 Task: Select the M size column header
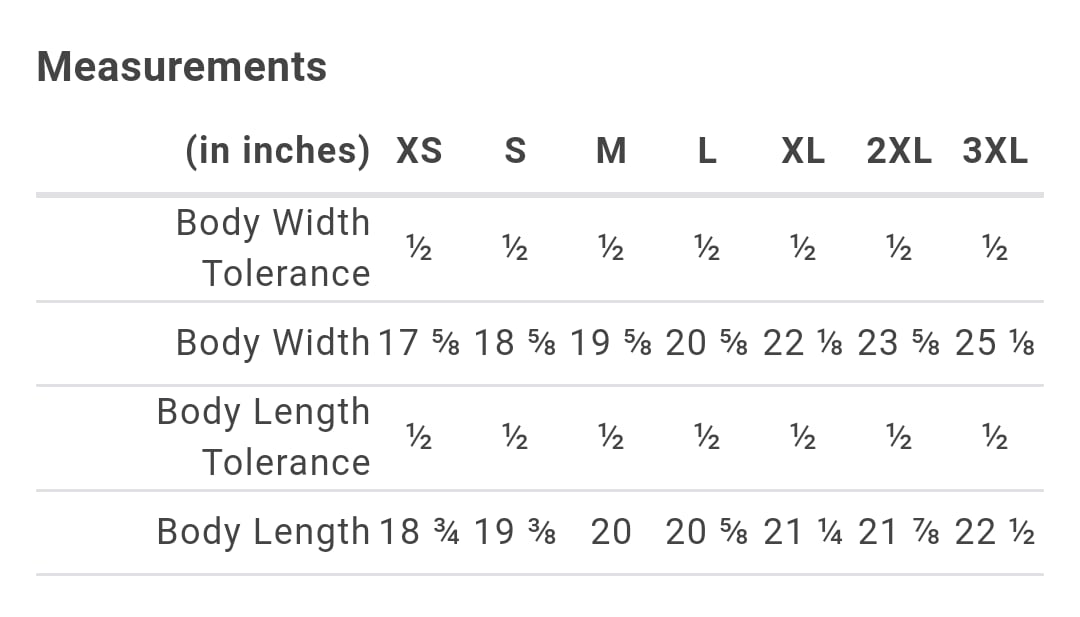click(x=611, y=151)
